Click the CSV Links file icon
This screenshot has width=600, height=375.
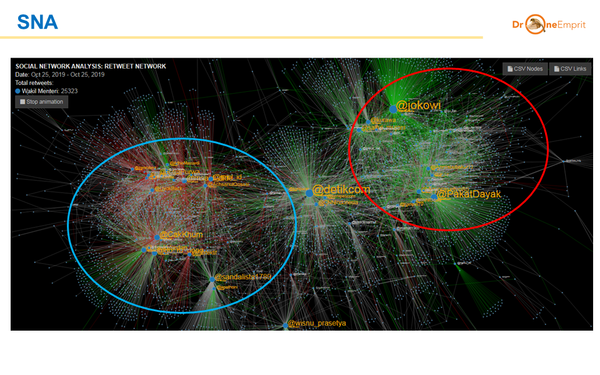[x=556, y=69]
